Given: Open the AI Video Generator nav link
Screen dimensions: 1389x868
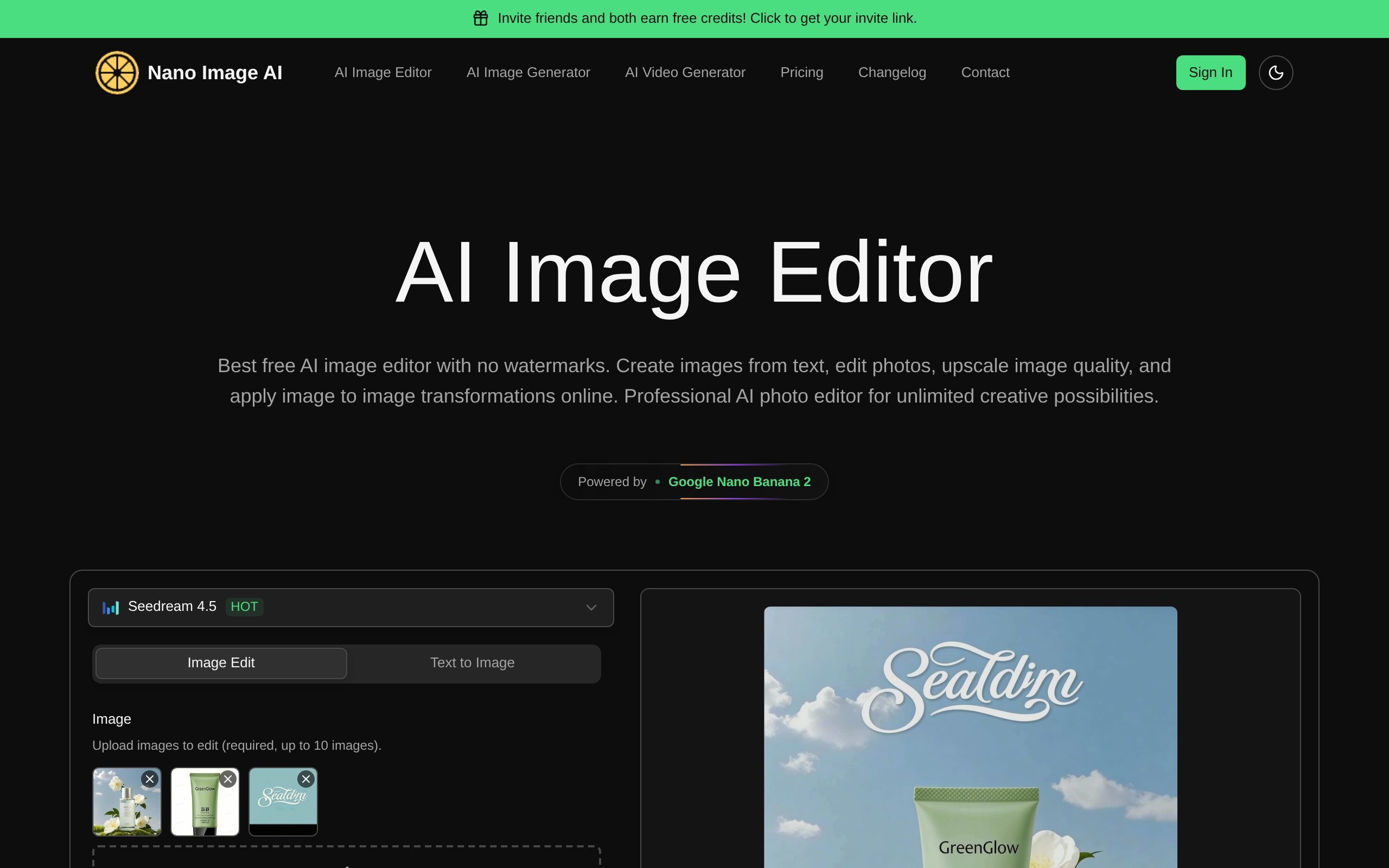Looking at the screenshot, I should 685,72.
